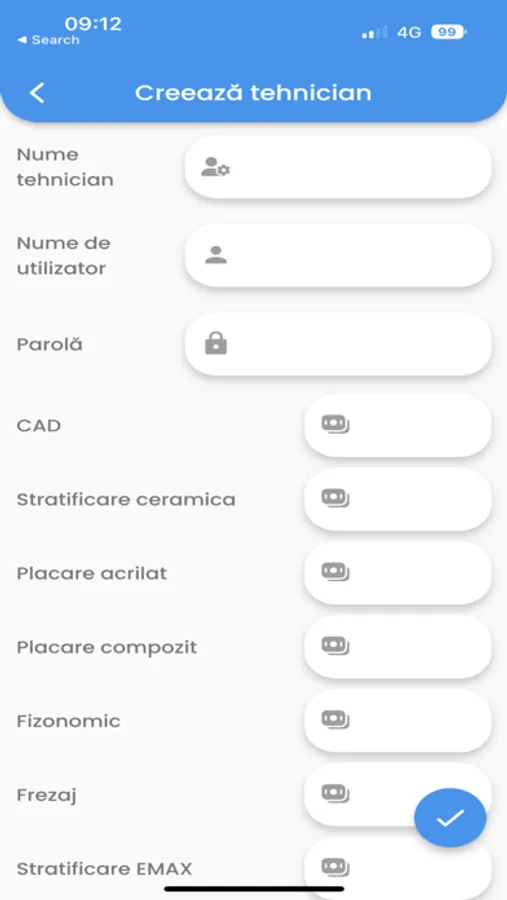
Task: Click the money icon beside Placare acrilat
Action: (x=335, y=572)
